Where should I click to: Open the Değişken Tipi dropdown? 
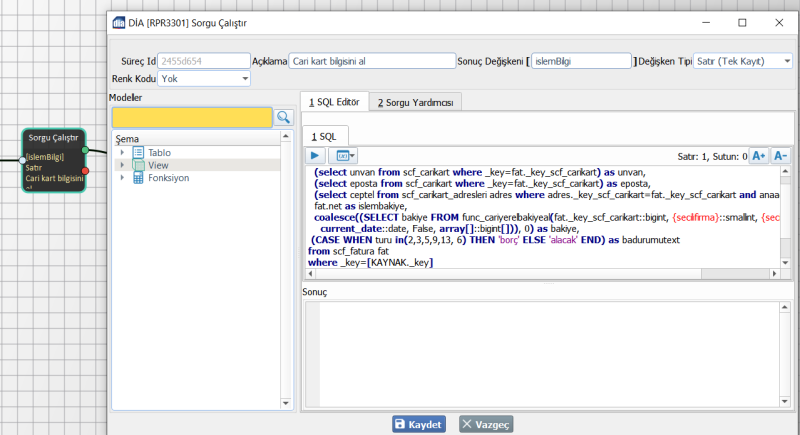742,61
